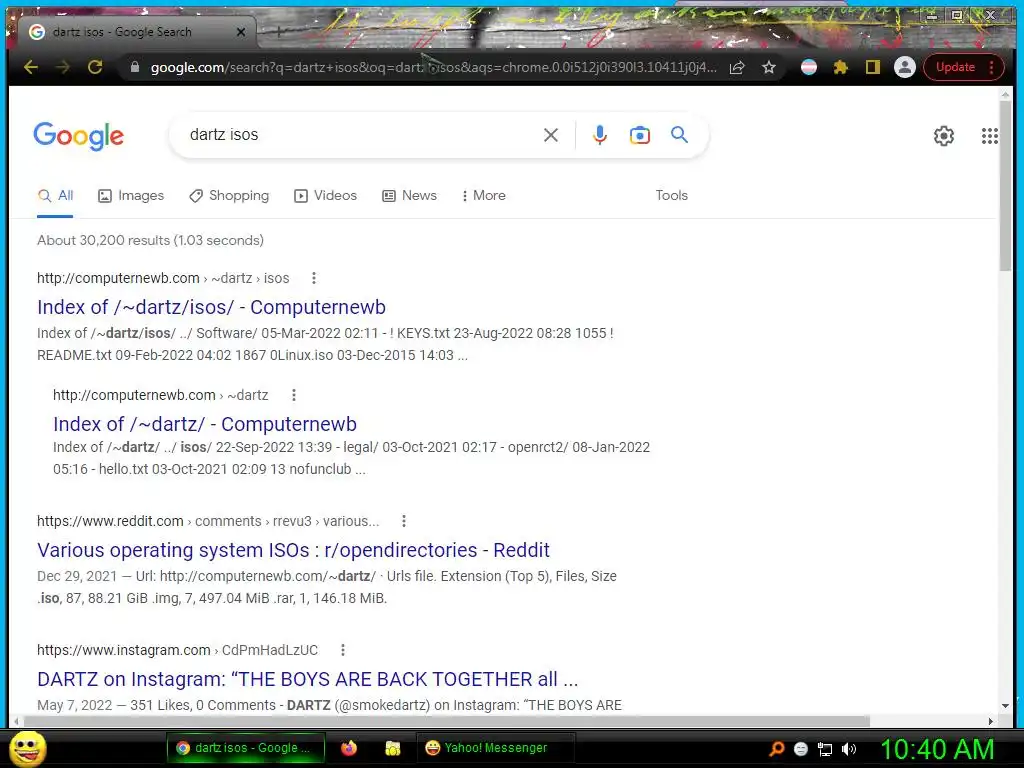Click the reddit.com comments rrevu3 URL text
Viewport: 1024px width, 768px height.
[x=208, y=521]
